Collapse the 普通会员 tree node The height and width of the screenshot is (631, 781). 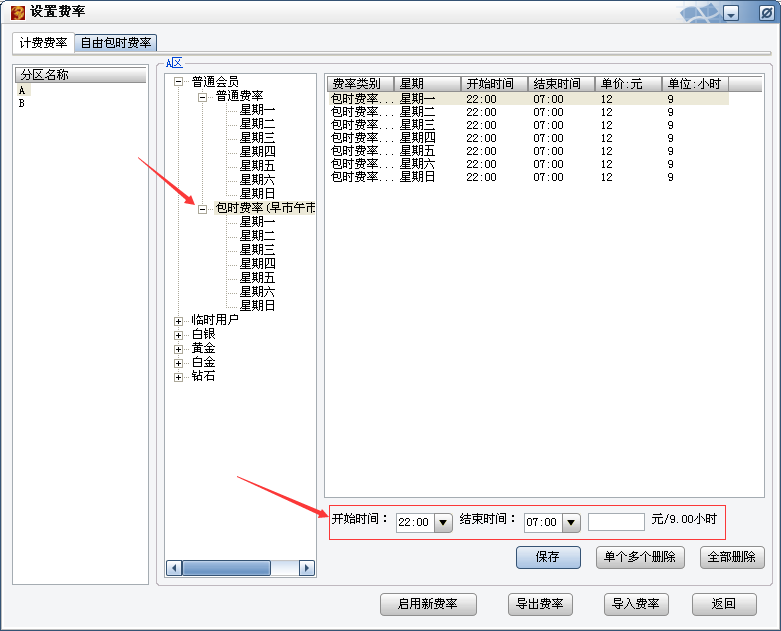click(179, 82)
